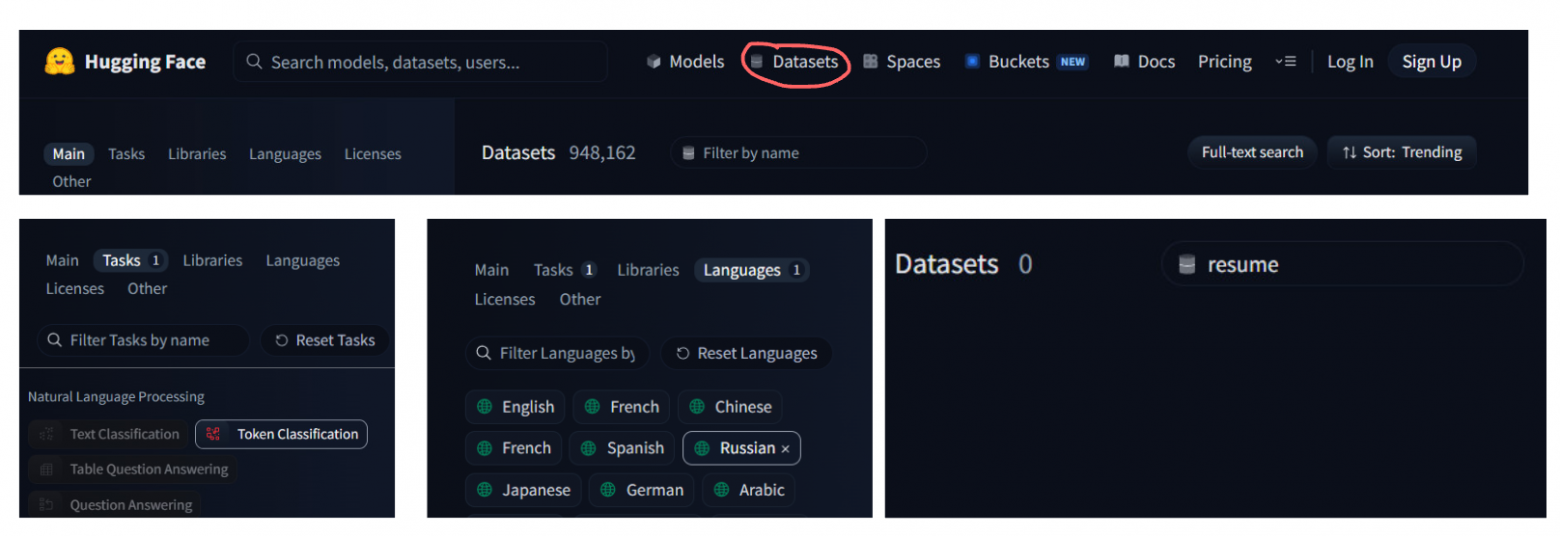1560x536 pixels.
Task: Open the Docs book icon link
Action: tap(1144, 62)
